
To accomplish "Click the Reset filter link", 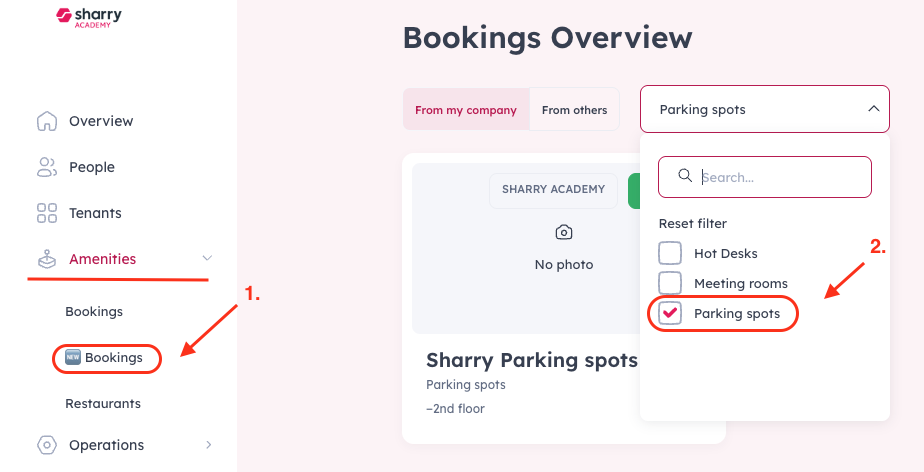I will click(692, 223).
